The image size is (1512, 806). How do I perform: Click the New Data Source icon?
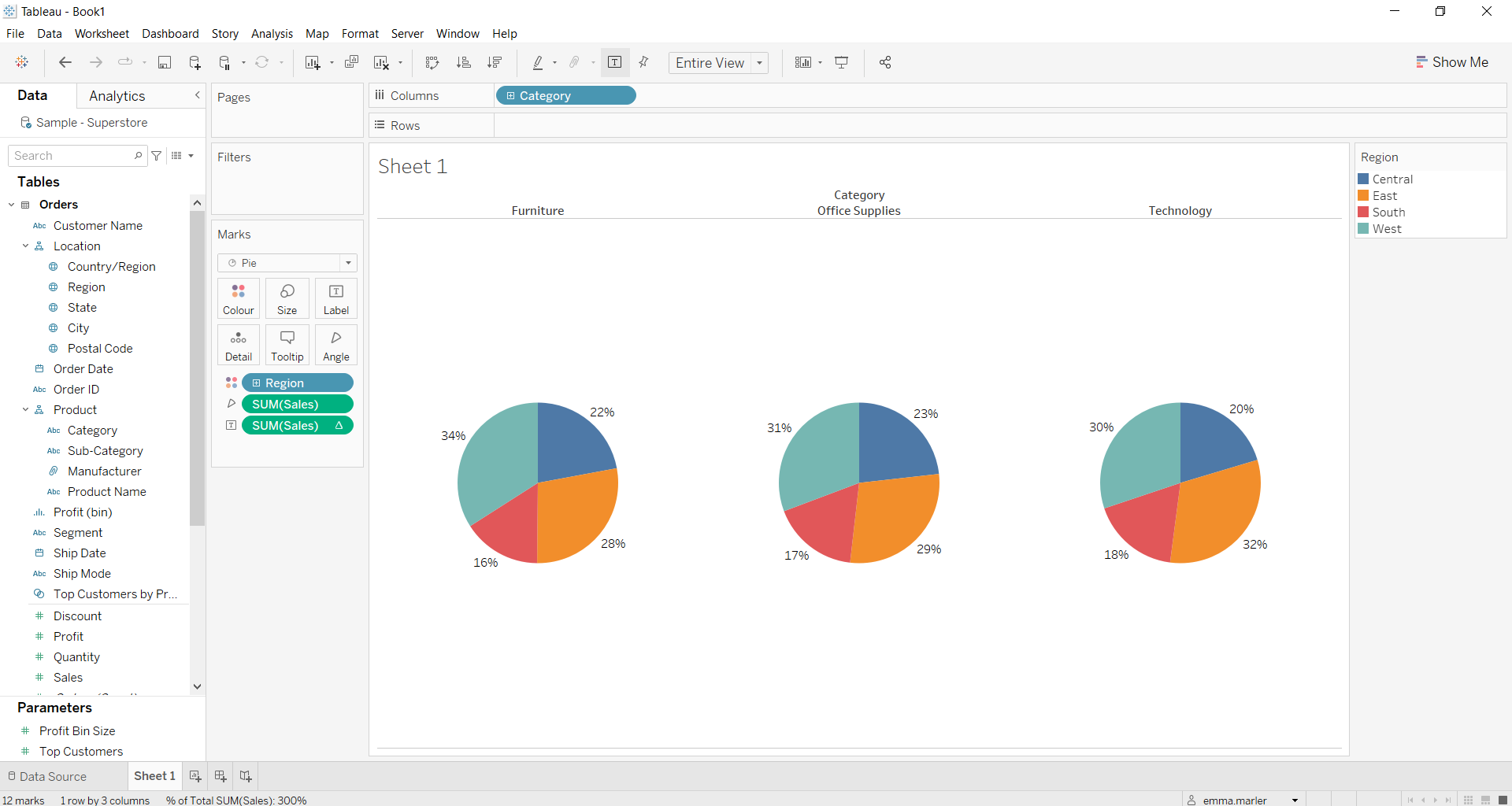click(x=195, y=63)
